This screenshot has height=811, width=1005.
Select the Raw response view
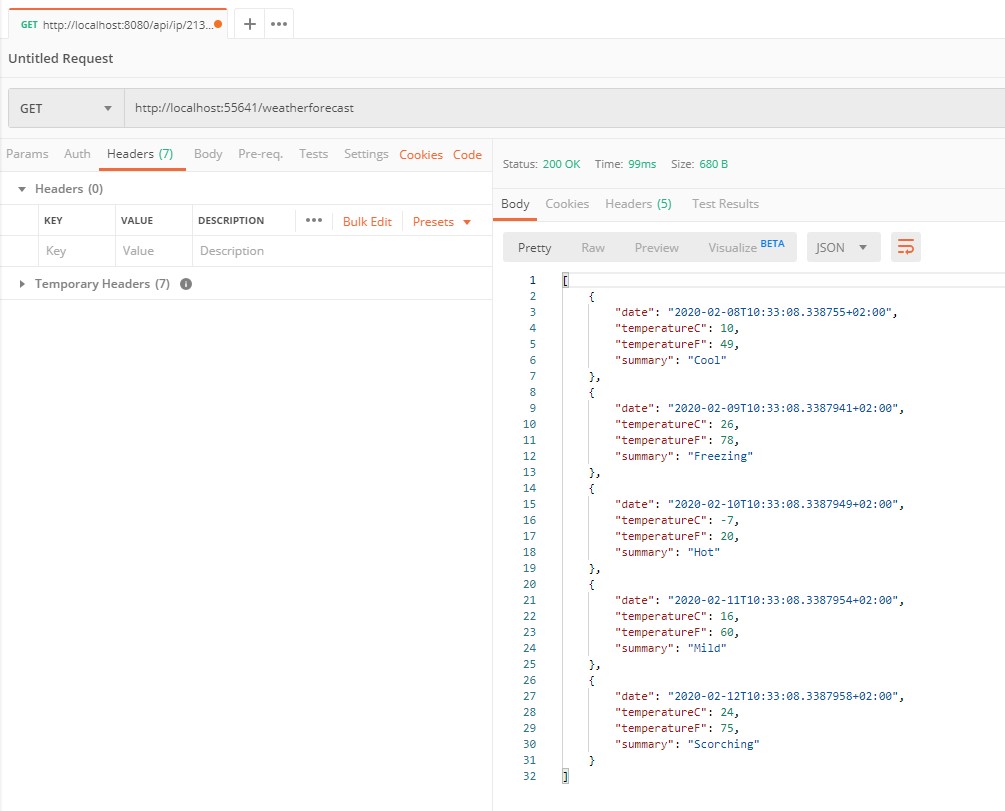(x=593, y=247)
